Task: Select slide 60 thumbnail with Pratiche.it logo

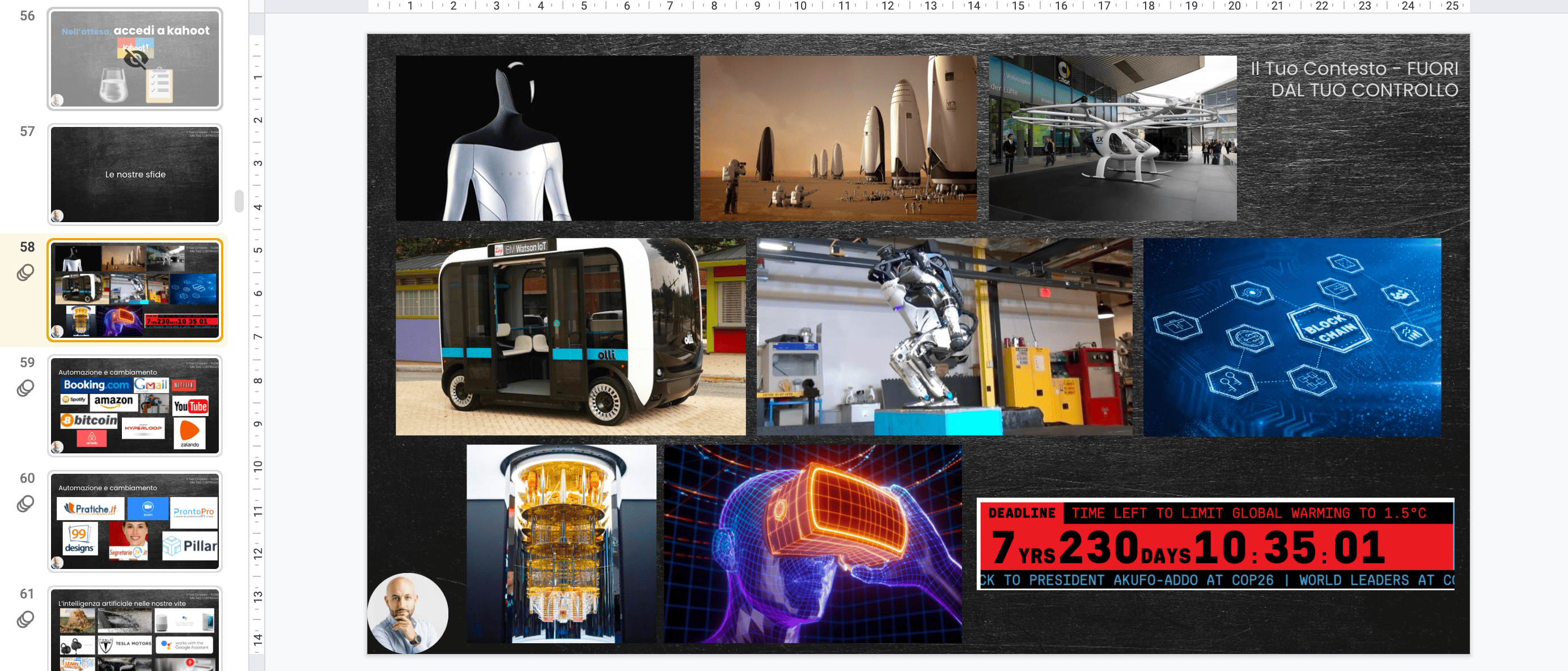Action: 135,521
